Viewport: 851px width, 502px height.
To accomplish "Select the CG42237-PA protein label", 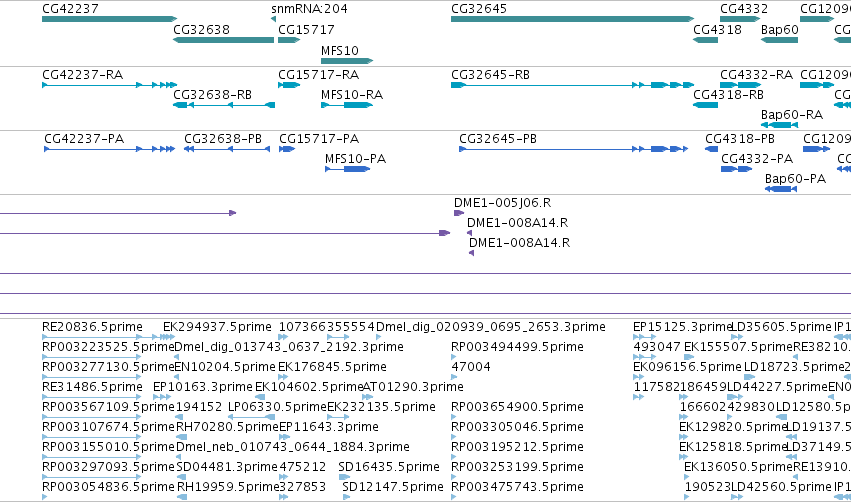I will (84, 139).
